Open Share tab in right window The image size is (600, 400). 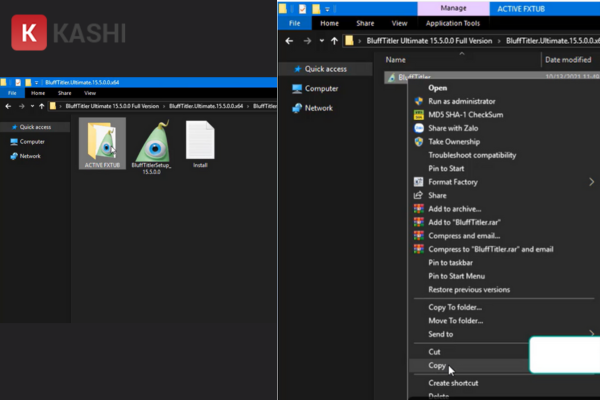(365, 23)
